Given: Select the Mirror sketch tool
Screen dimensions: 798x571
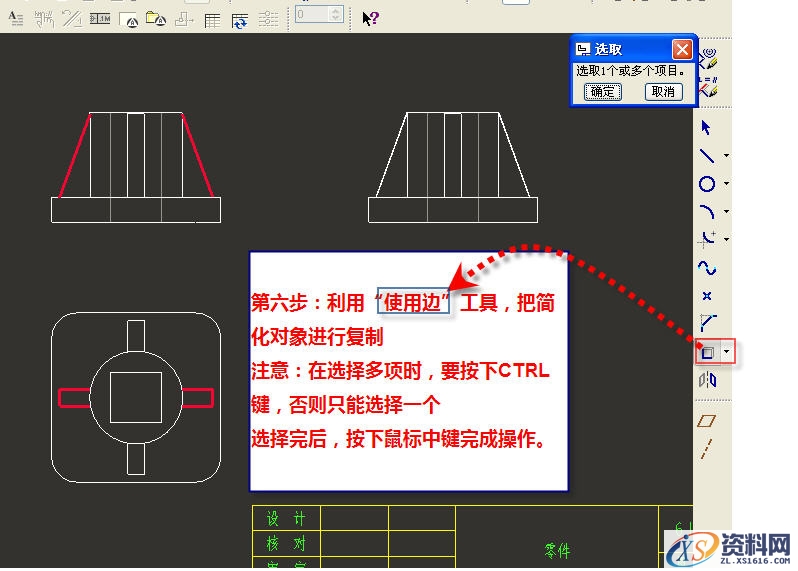Looking at the screenshot, I should pos(707,380).
